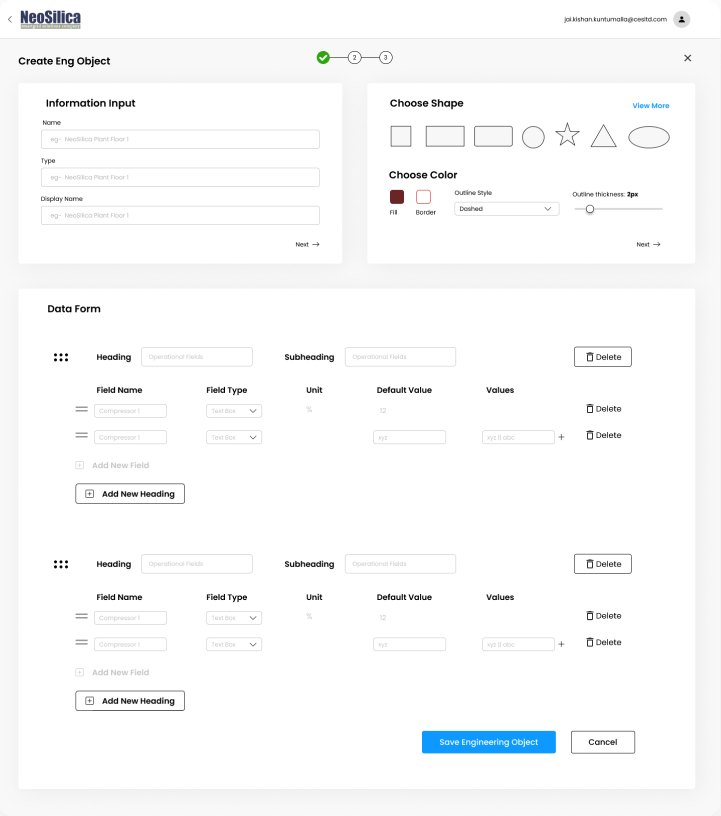The image size is (721, 816).
Task: Focus the first section's Heading input
Action: click(197, 357)
